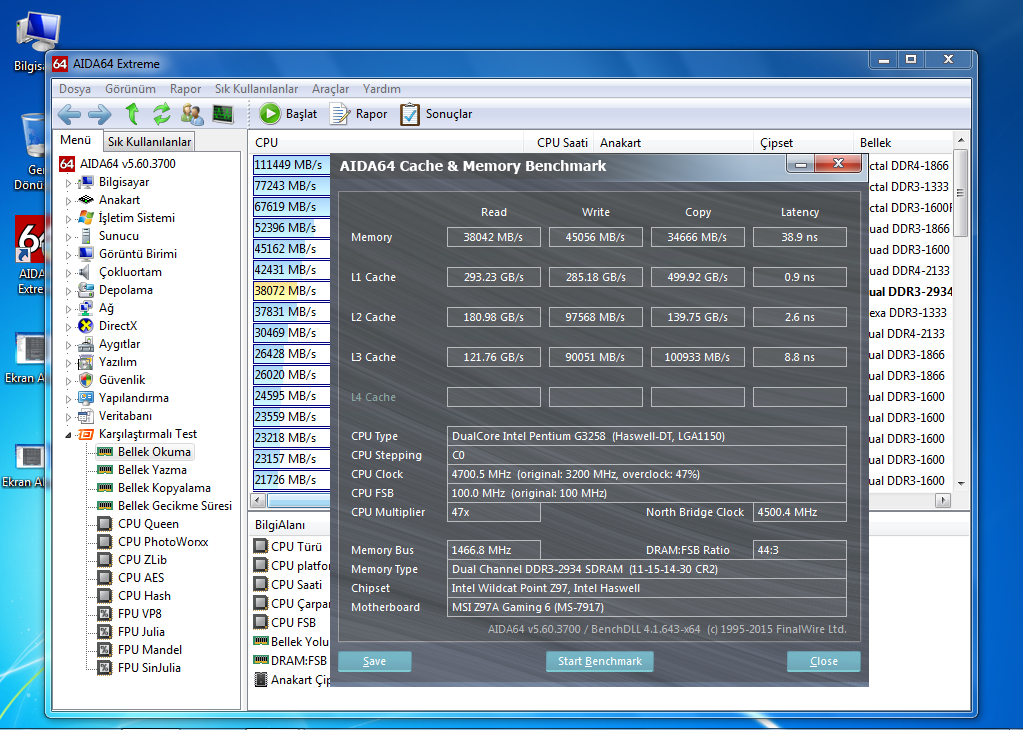Select the CPU Queen benchmark
1023x730 pixels.
pos(148,524)
